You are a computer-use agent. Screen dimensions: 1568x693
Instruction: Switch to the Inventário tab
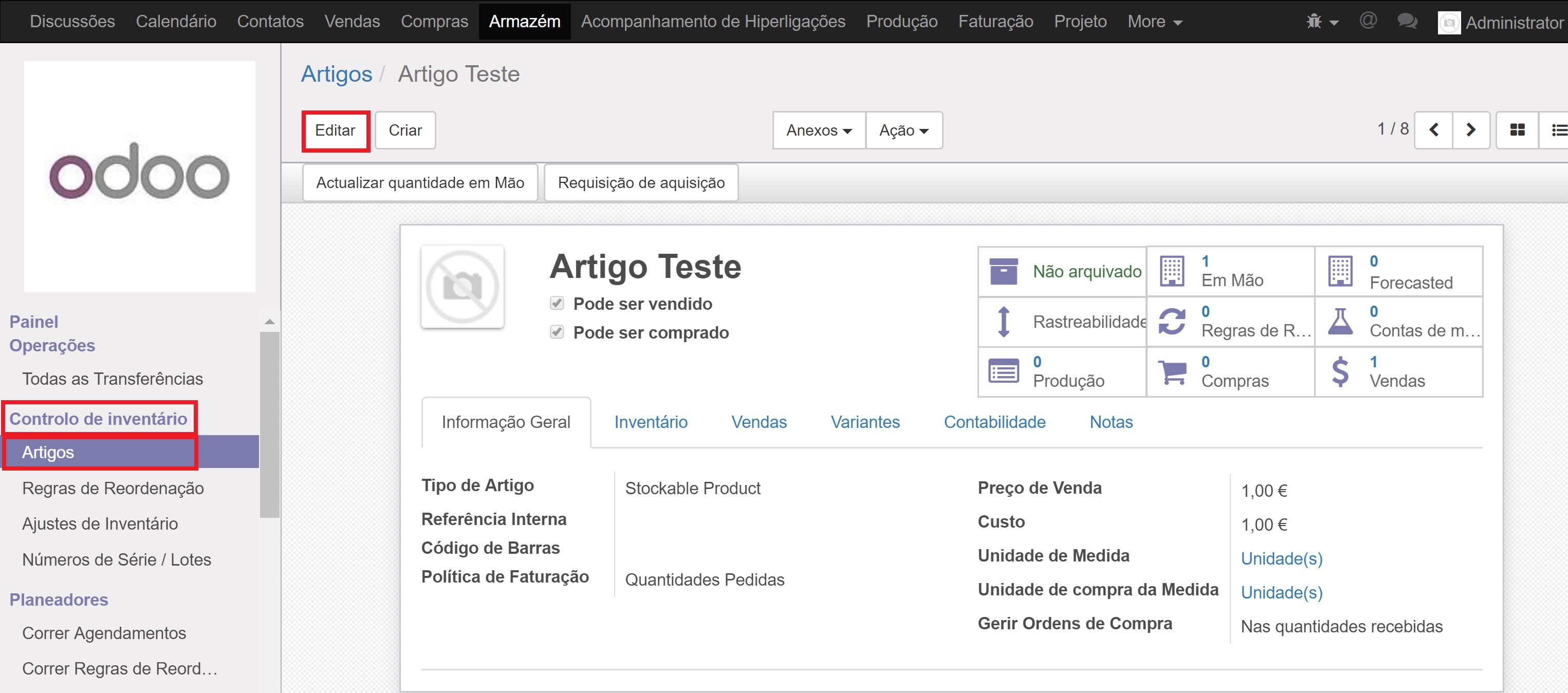click(x=651, y=422)
